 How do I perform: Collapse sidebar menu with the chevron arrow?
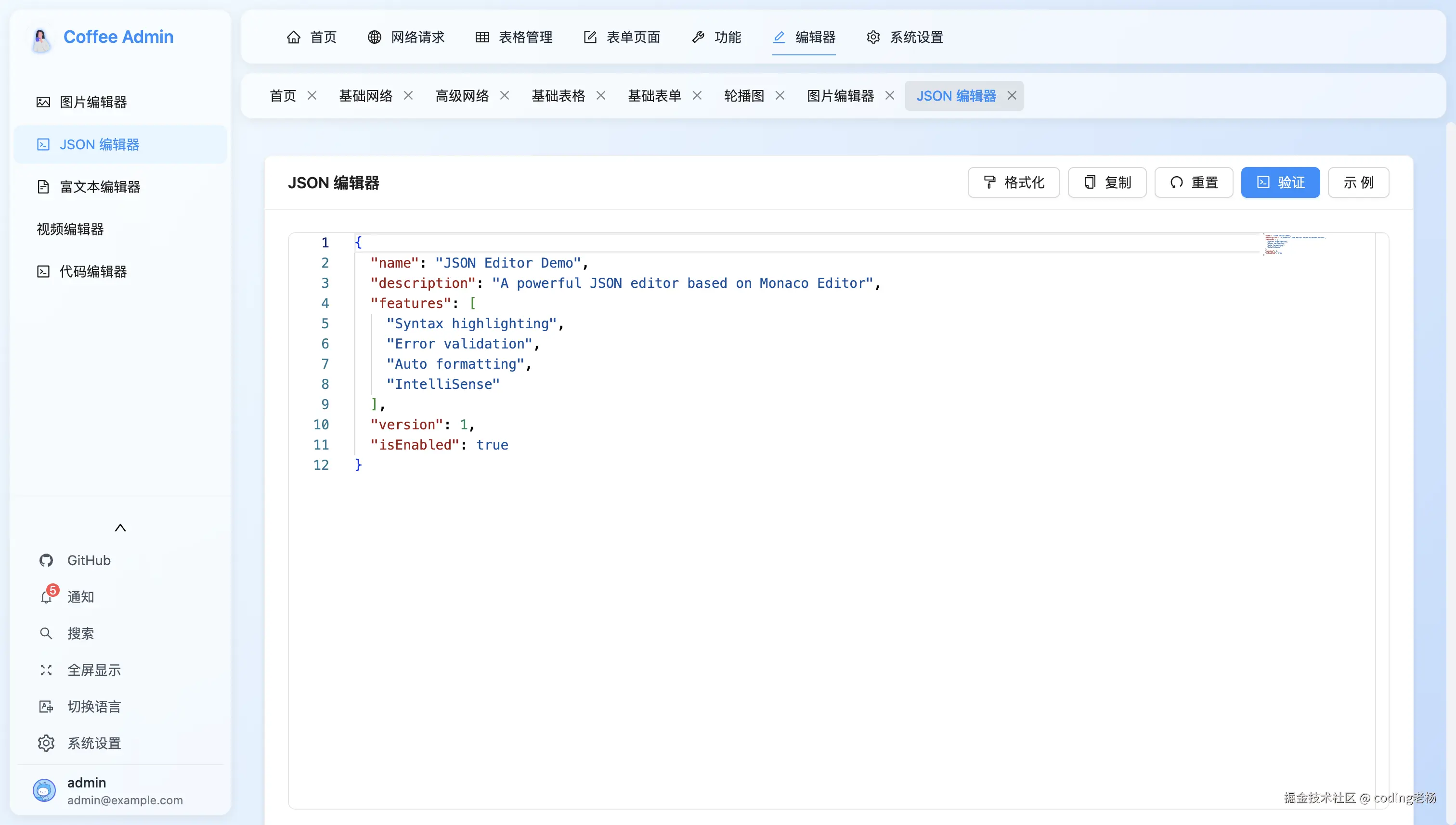tap(120, 528)
